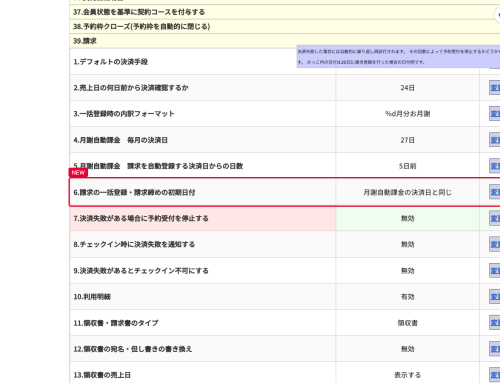Click 変更 button for 12.領収書の宛名・但し書きの書き換え
Screen dimensions: 500x383
click(x=495, y=349)
